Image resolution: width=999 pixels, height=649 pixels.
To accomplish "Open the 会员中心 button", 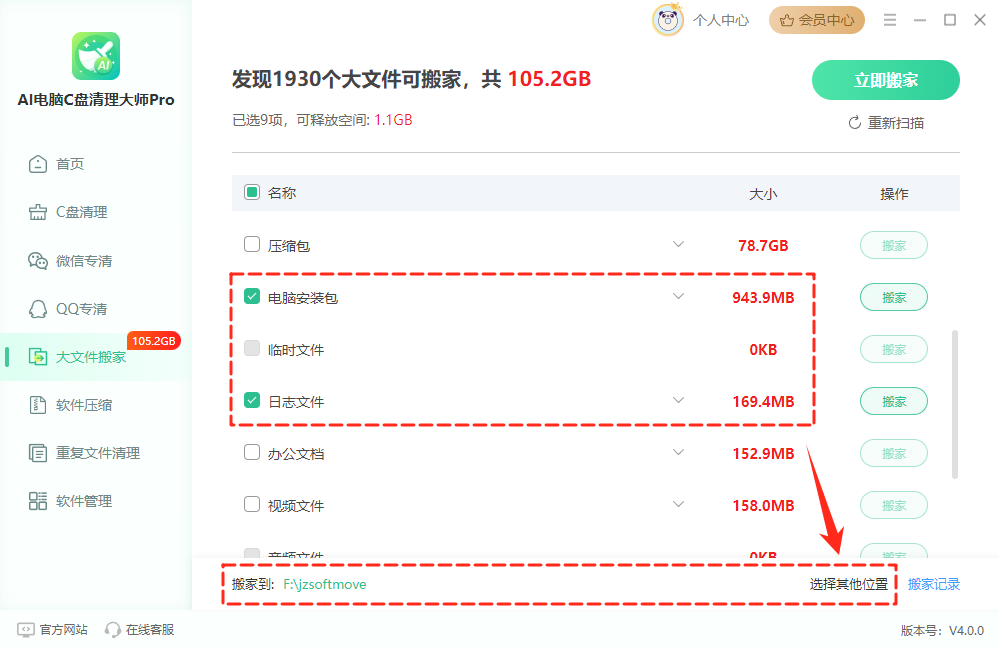I will pos(817,20).
